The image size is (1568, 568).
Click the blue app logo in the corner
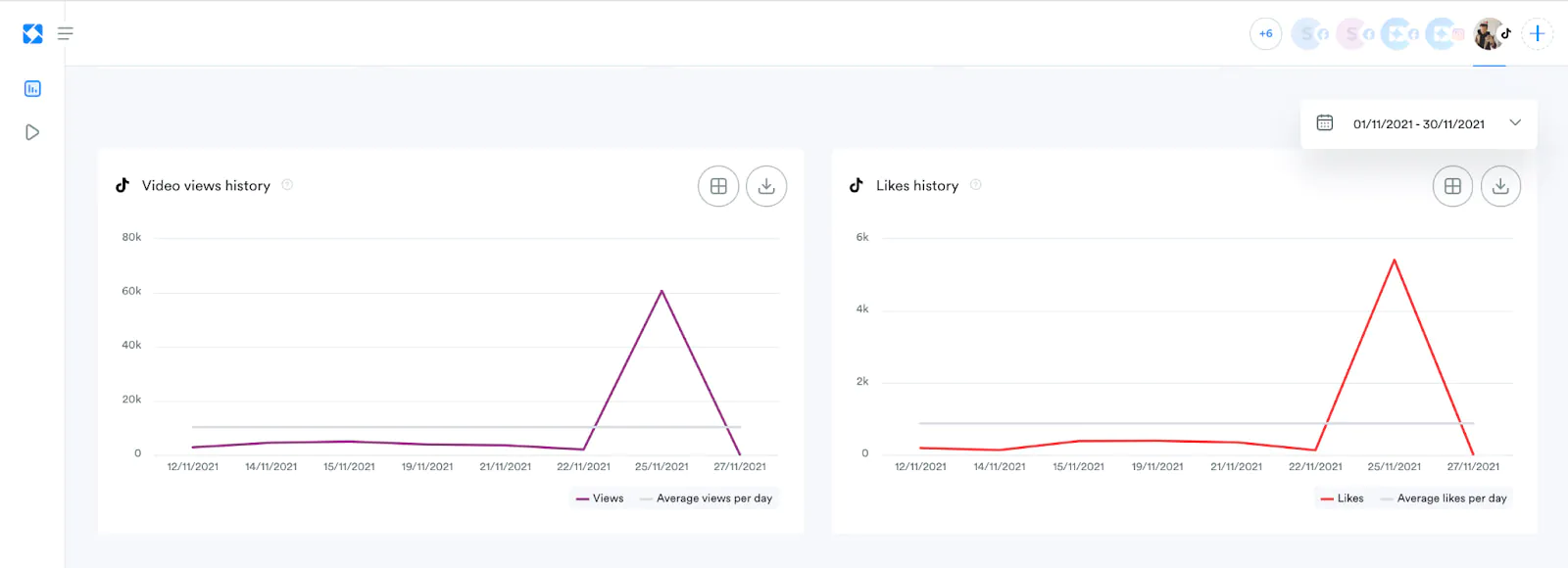(x=32, y=34)
